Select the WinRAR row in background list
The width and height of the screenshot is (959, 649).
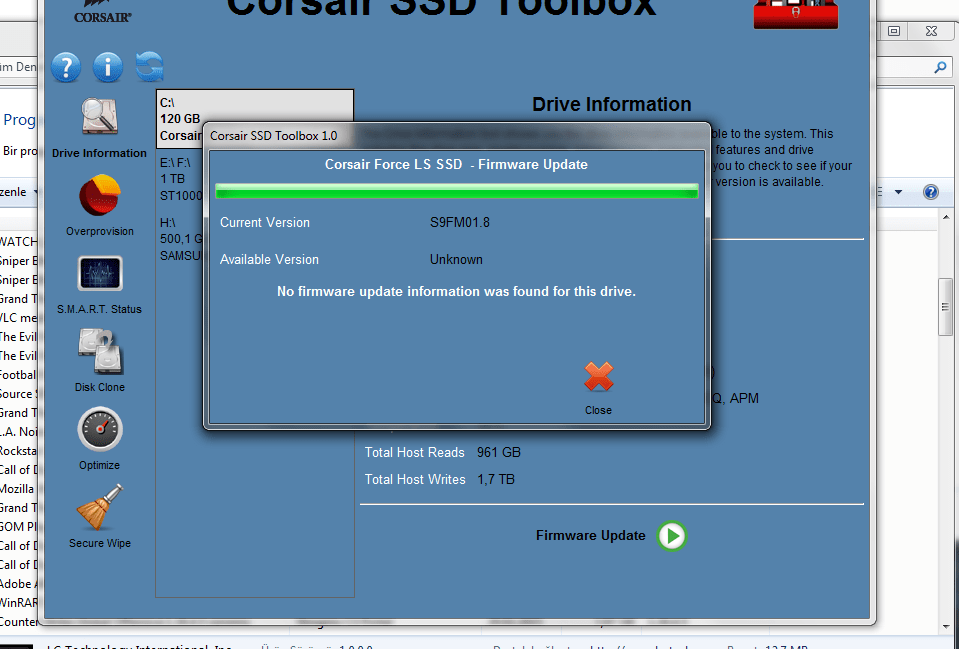[x=18, y=603]
